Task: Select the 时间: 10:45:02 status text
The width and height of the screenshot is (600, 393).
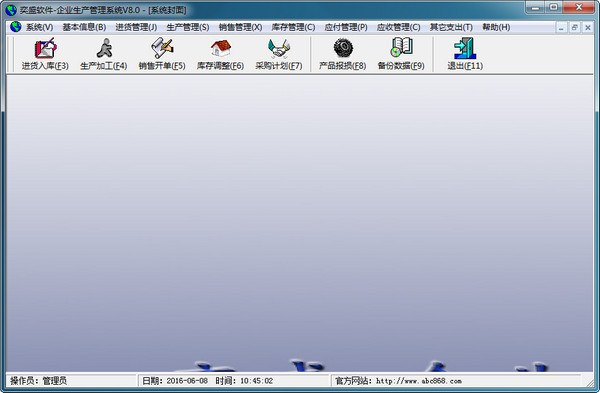Action: click(244, 381)
